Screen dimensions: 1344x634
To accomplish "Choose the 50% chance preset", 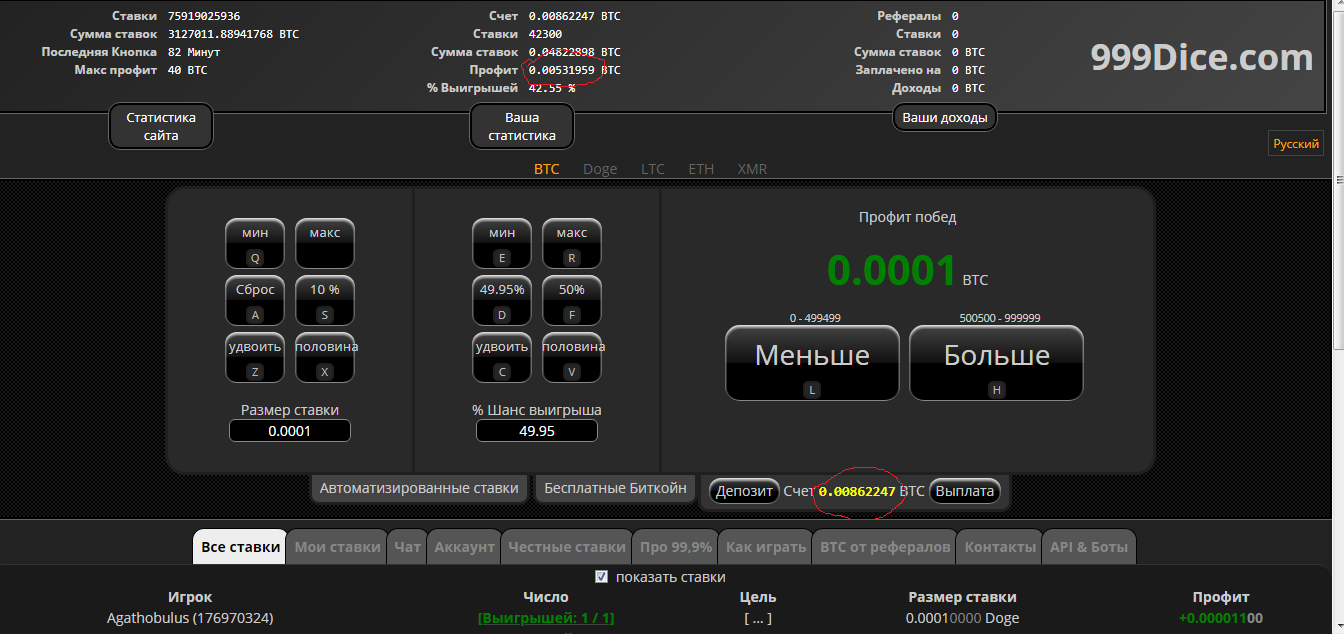I will coord(572,301).
